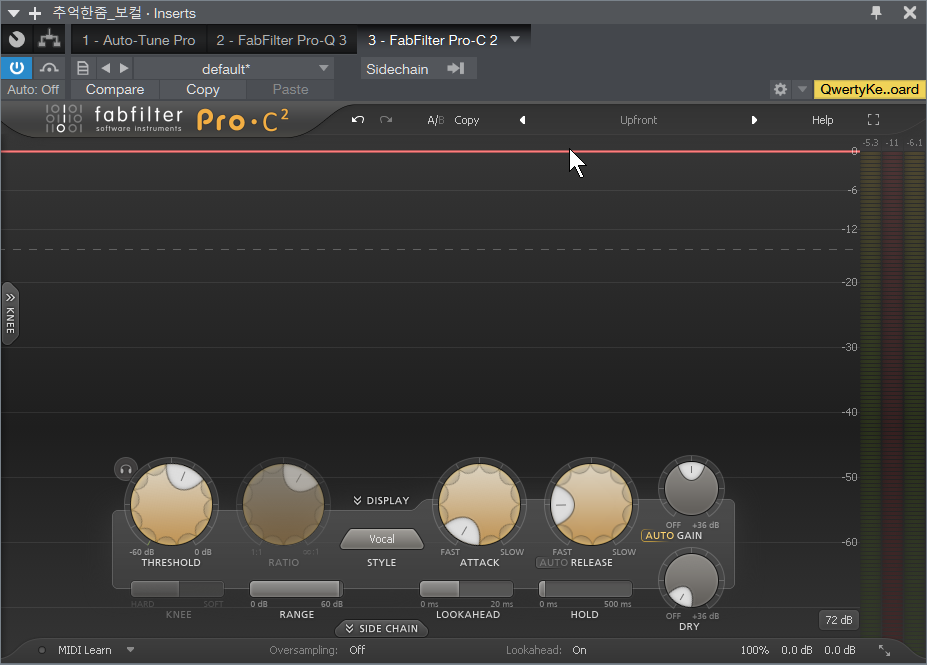Click the MIDI Learn button
The height and width of the screenshot is (665, 927).
coord(85,650)
